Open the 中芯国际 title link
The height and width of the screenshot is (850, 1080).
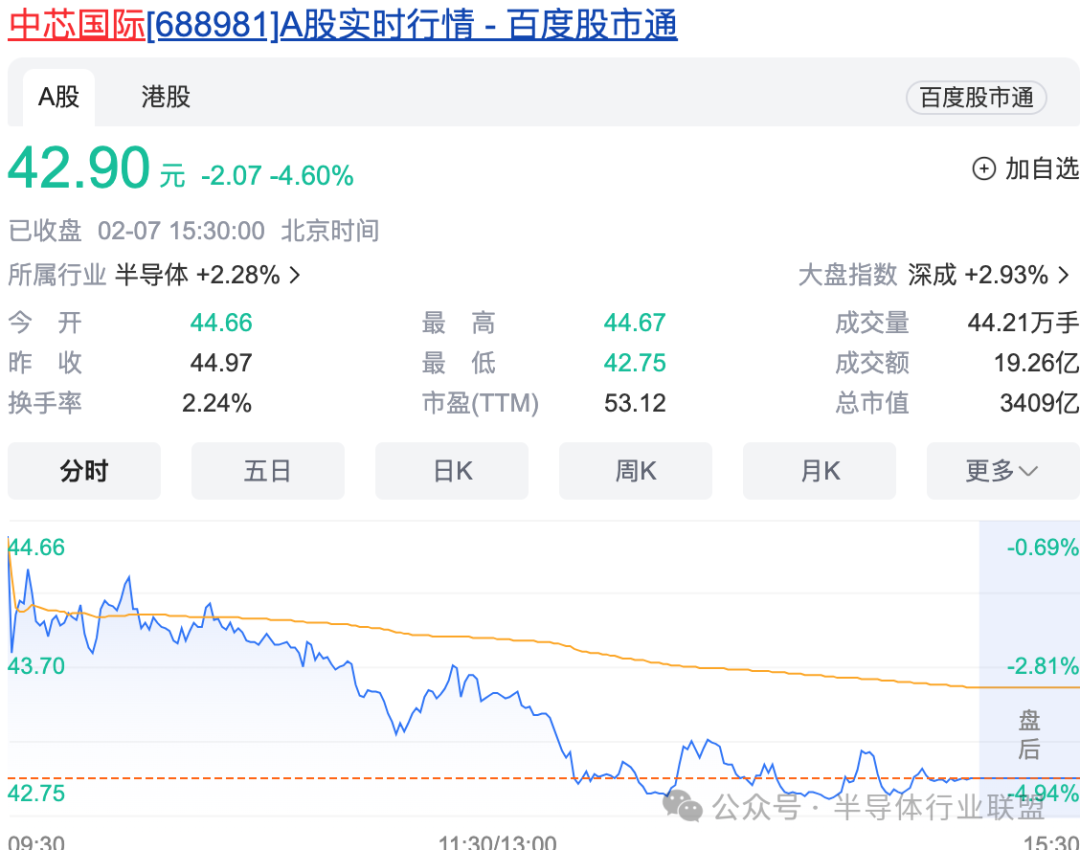pos(76,24)
